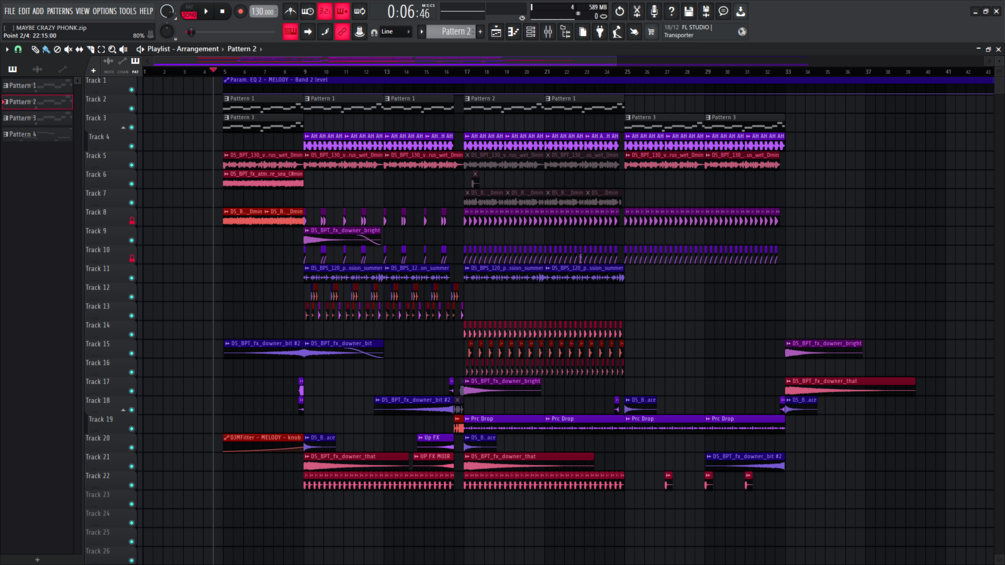Show audio clips in the picker panel

(x=37, y=69)
